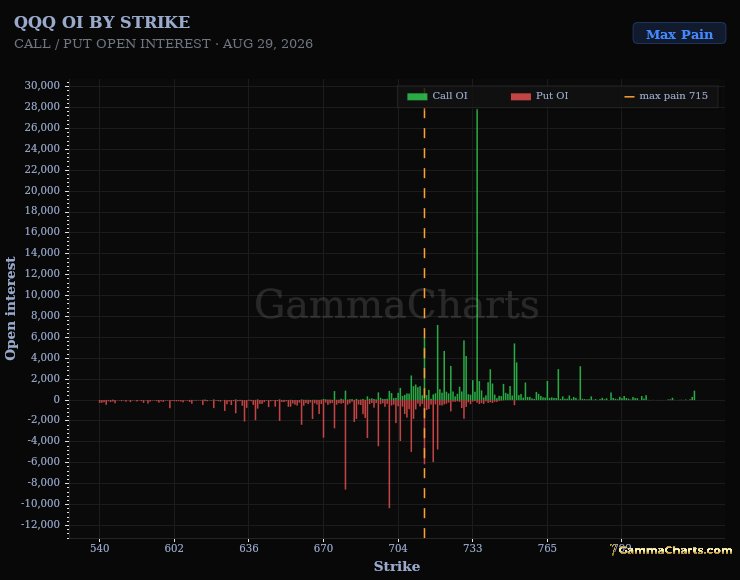
Task: Click the 30,000 y-axis label
Action: pos(42,85)
